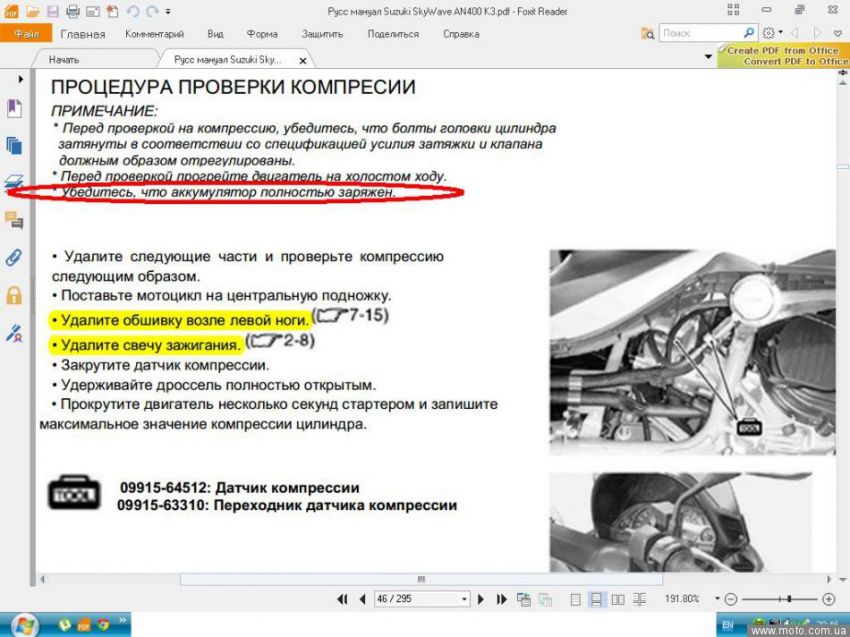The image size is (850, 637).
Task: Click the zoom in plus button
Action: (x=828, y=599)
